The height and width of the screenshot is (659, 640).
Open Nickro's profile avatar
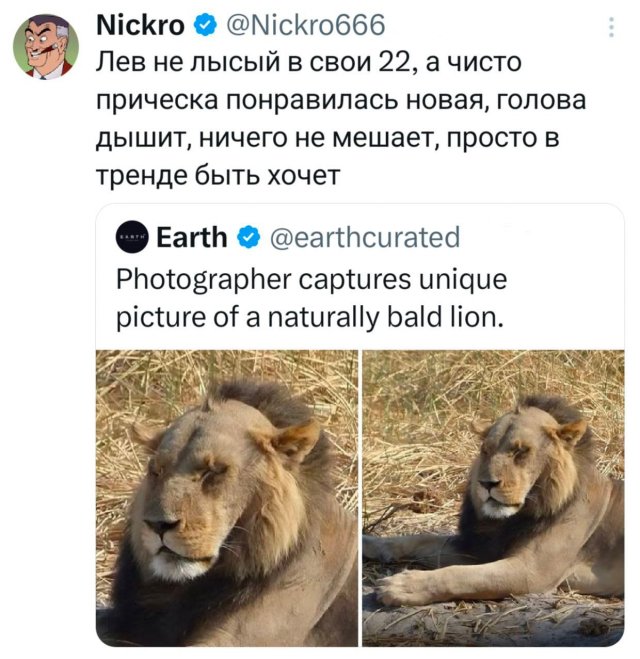(x=46, y=47)
